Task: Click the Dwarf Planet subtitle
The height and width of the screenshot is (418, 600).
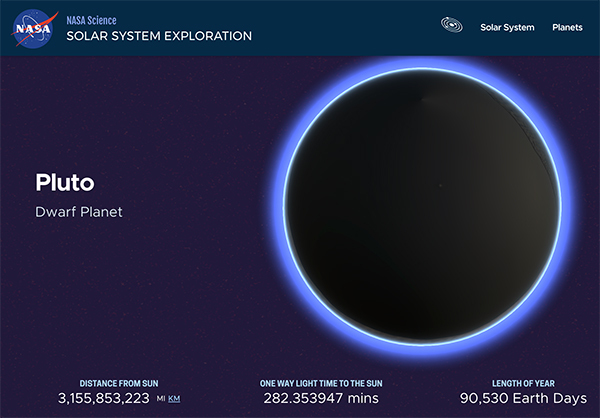Action: click(x=79, y=212)
